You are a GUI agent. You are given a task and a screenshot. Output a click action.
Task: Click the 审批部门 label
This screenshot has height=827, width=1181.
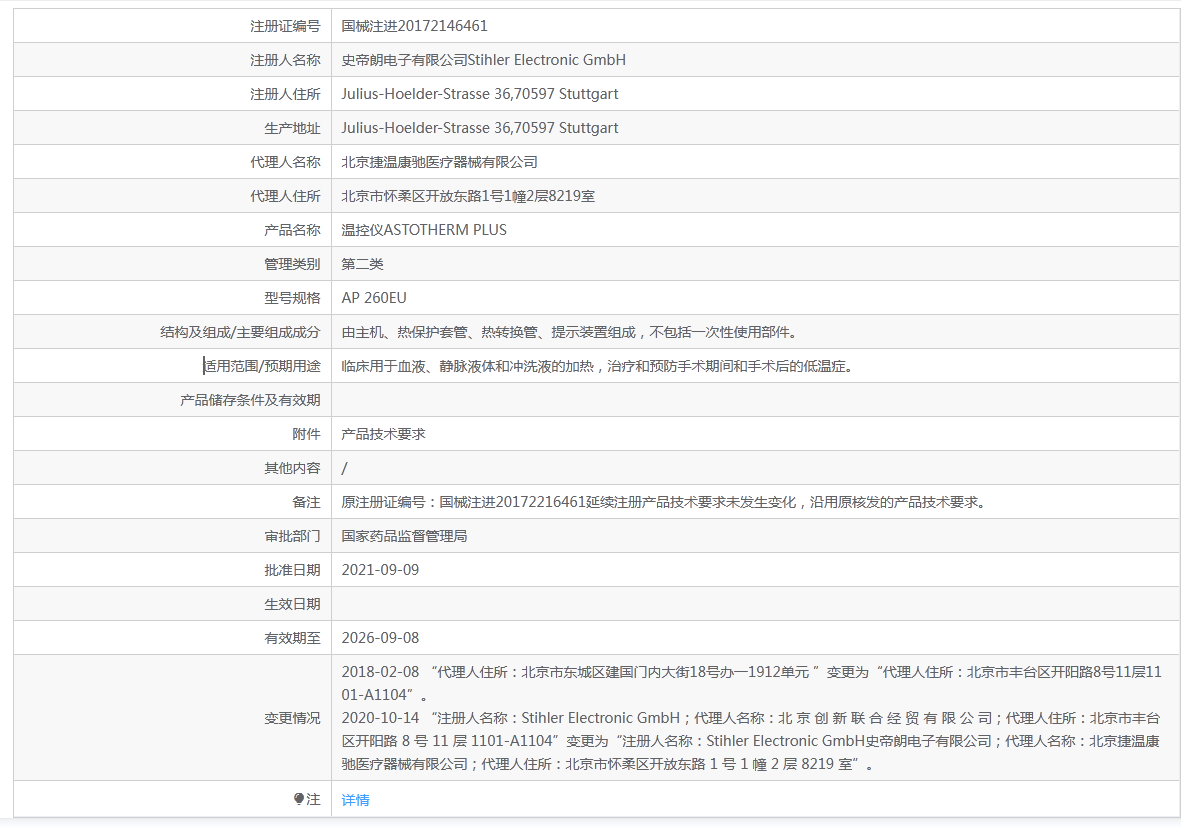pyautogui.click(x=291, y=536)
